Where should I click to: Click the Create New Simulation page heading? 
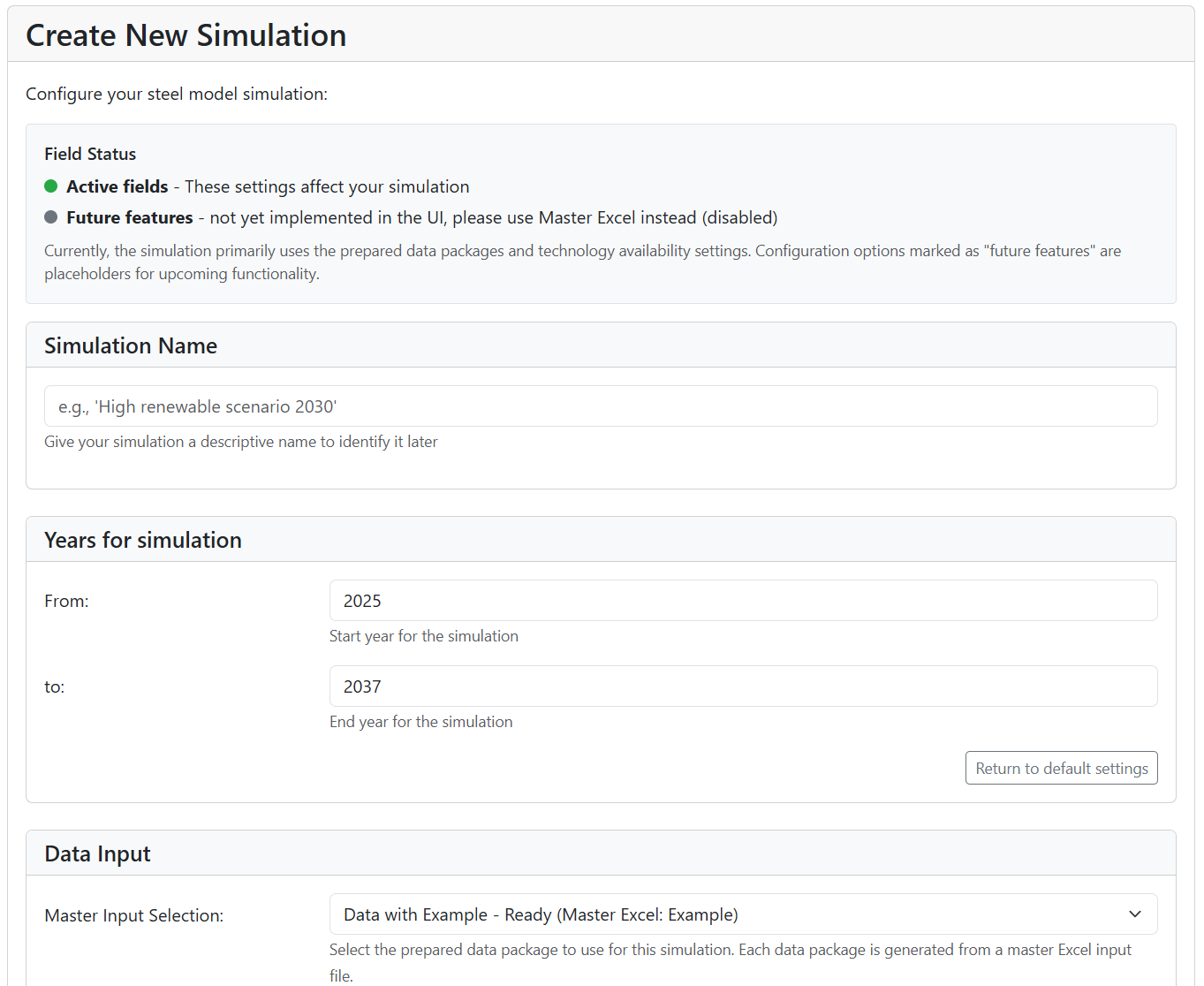186,35
